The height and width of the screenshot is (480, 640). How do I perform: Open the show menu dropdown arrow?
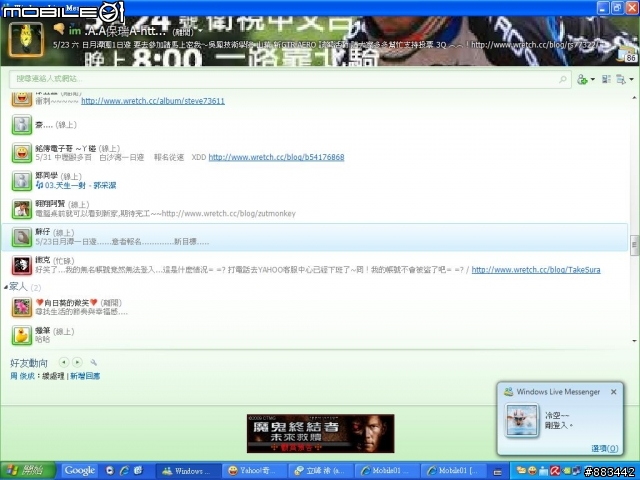click(x=631, y=79)
